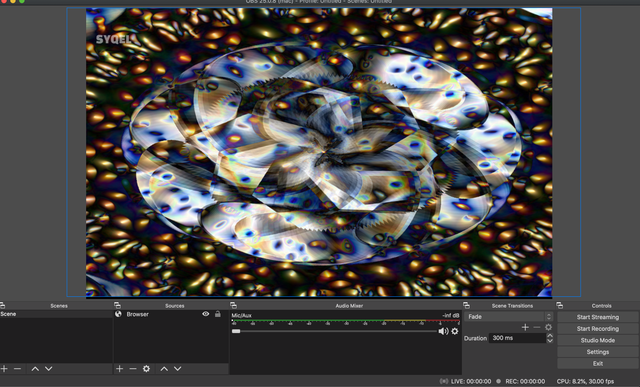640x387 pixels.
Task: Pop out the Sources dock icon
Action: tap(117, 305)
